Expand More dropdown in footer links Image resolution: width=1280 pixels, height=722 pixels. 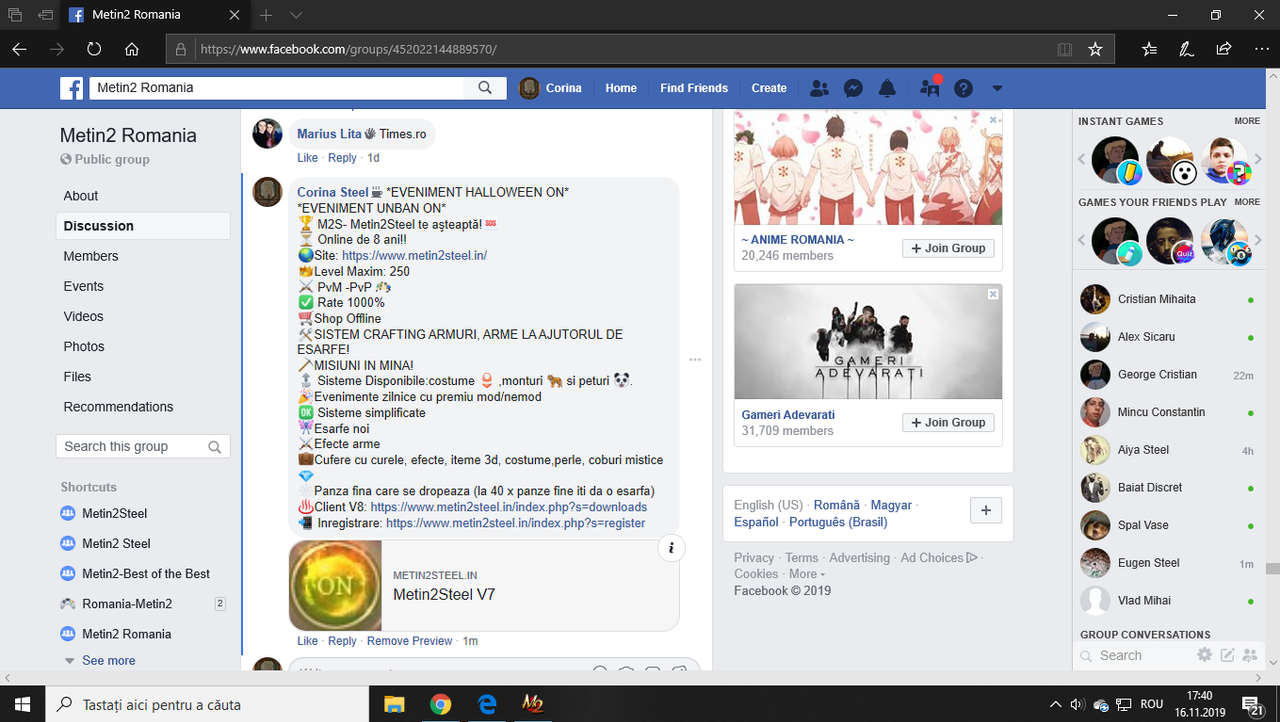(807, 574)
